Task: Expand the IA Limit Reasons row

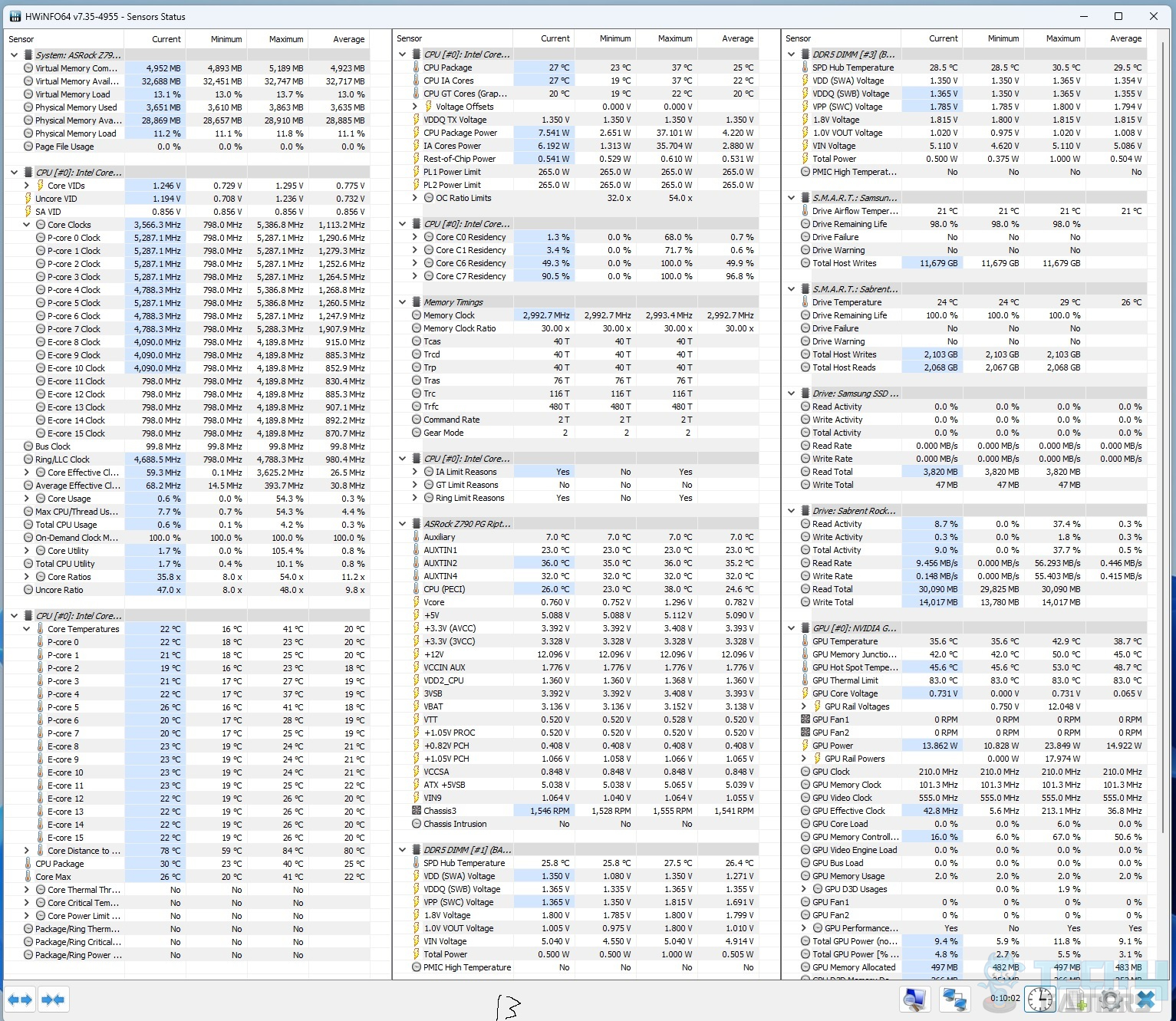Action: click(x=415, y=472)
